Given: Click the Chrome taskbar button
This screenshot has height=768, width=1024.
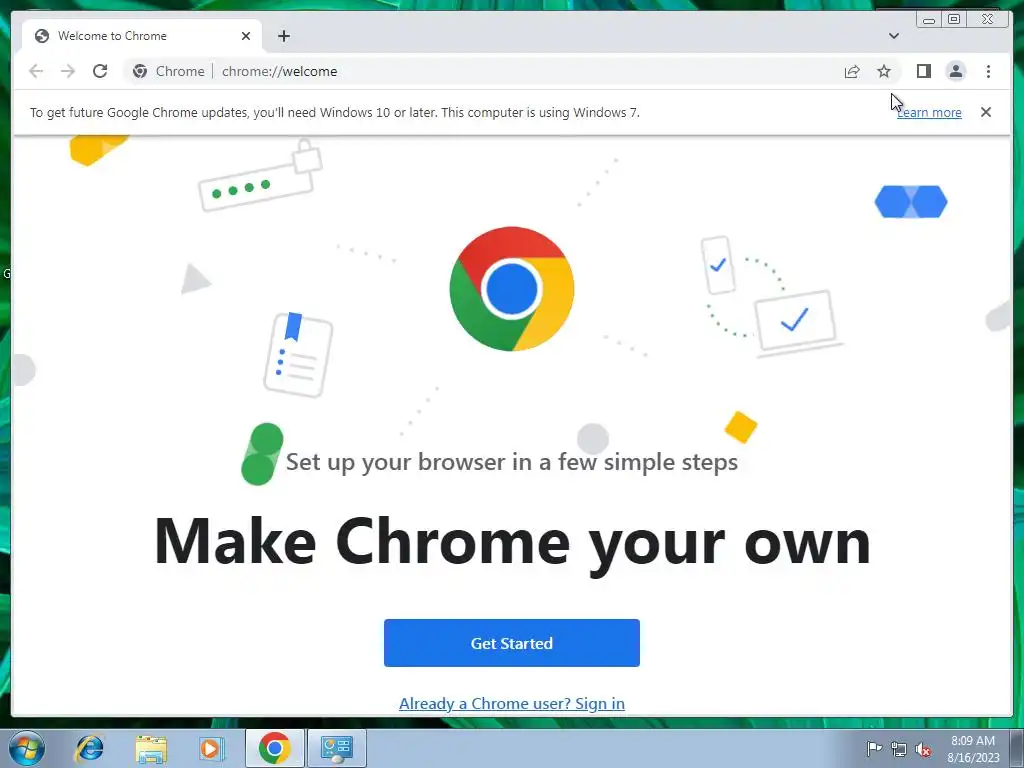Looking at the screenshot, I should pos(275,748).
